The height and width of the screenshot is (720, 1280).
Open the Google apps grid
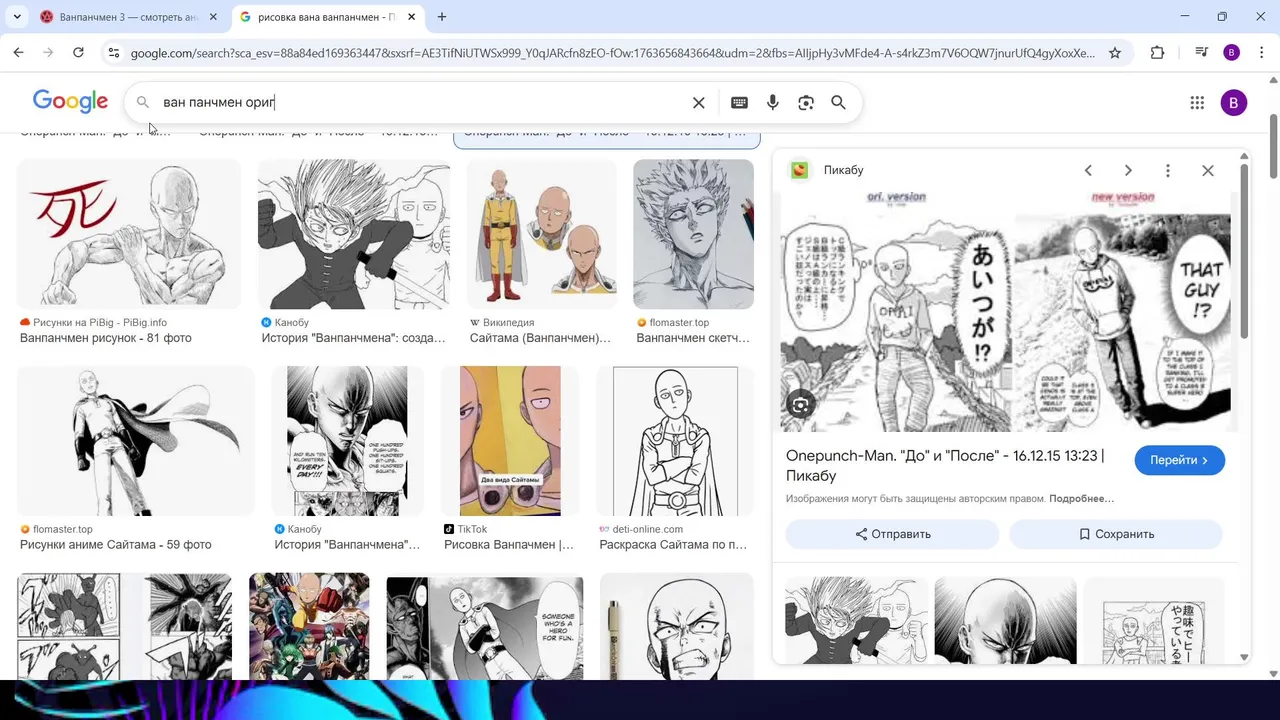coord(1197,102)
